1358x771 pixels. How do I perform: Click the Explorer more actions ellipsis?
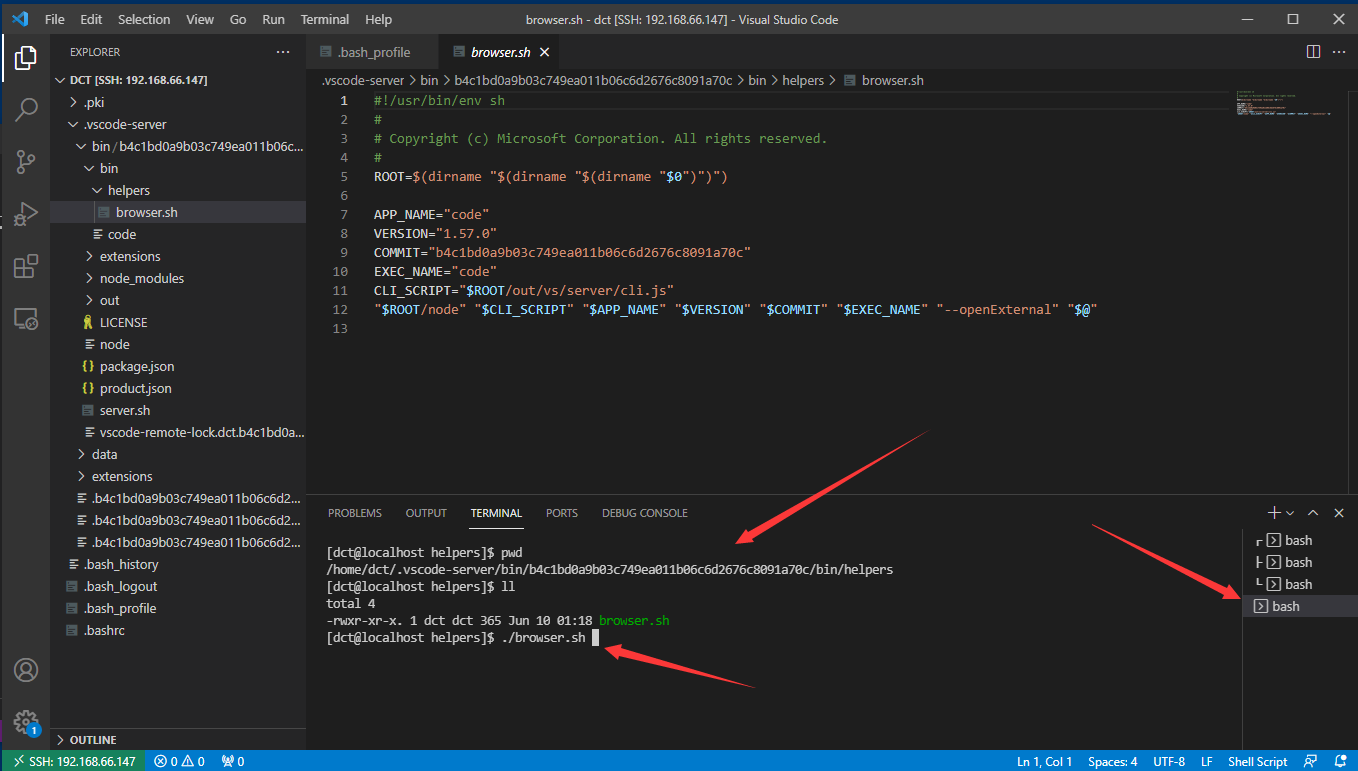(285, 52)
